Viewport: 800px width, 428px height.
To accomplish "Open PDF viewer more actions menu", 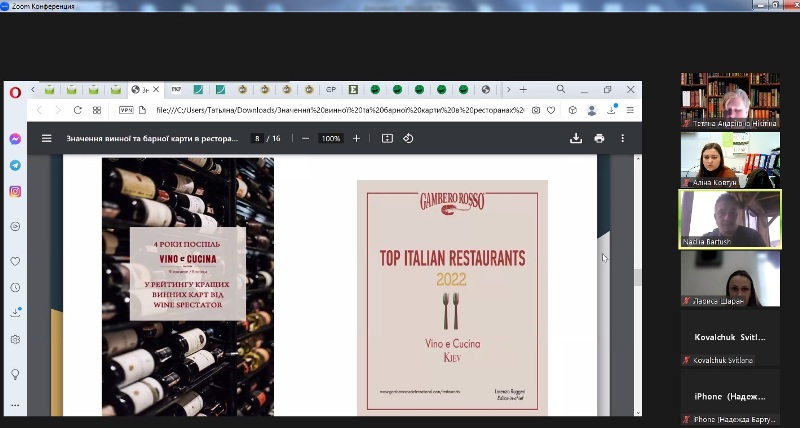I will pos(622,138).
